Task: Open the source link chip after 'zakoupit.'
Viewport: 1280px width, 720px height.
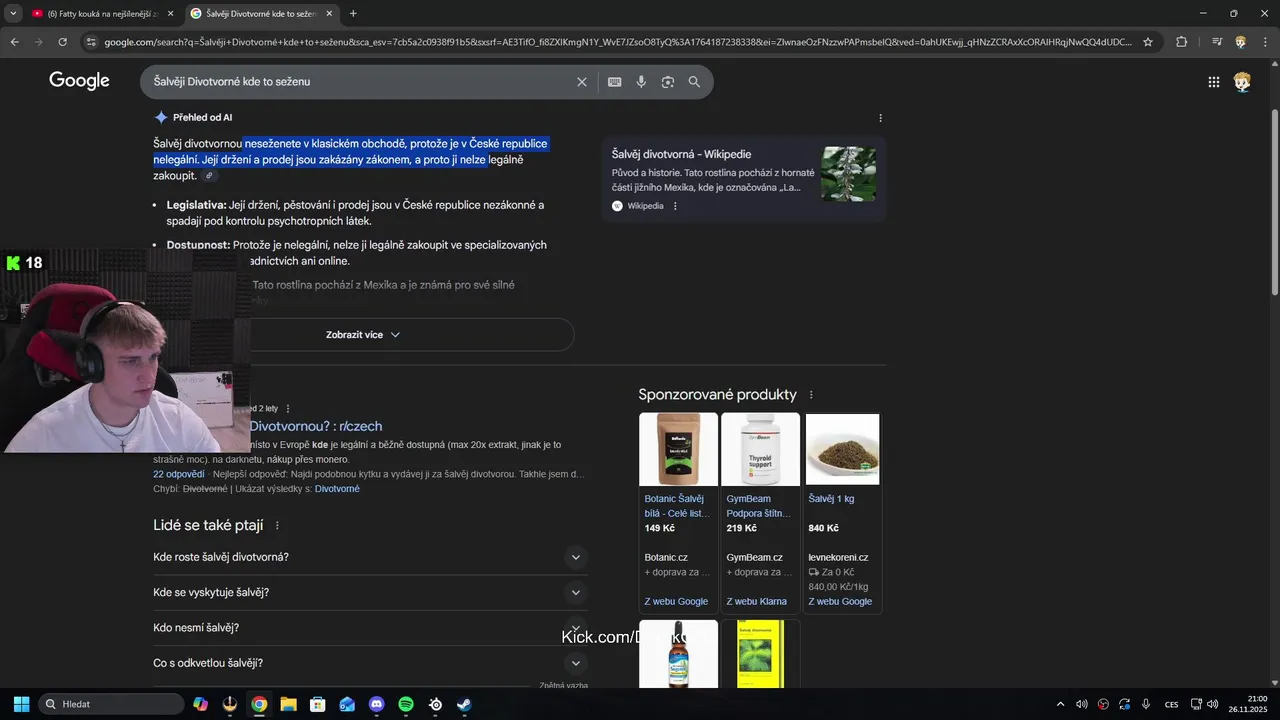Action: click(209, 176)
